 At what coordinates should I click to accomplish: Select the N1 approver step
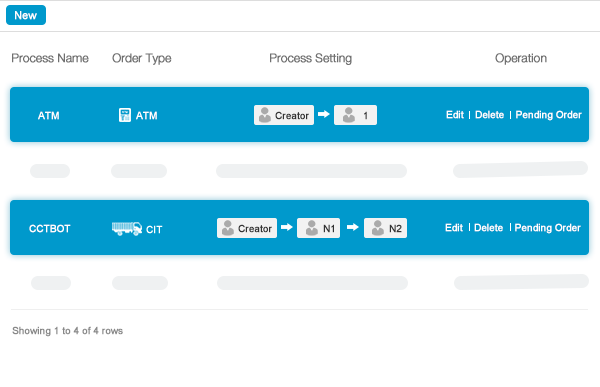(318, 228)
